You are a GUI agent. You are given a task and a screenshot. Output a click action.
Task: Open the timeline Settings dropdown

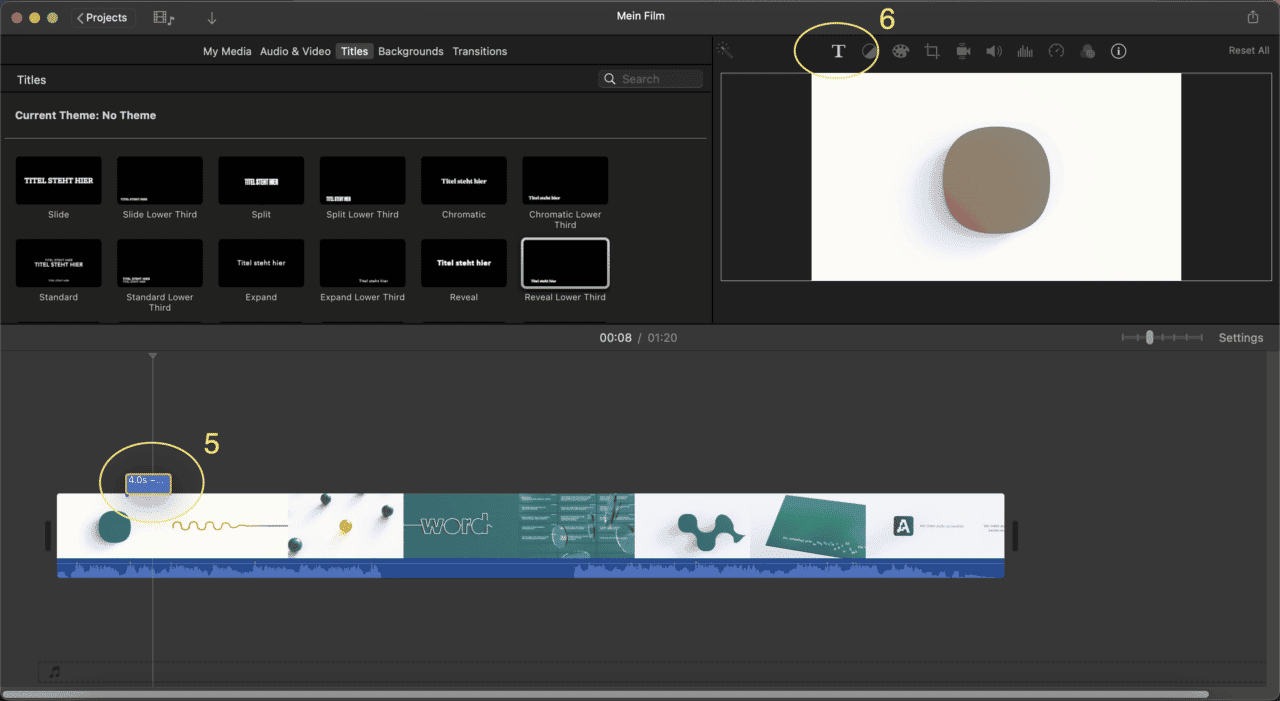click(1240, 338)
